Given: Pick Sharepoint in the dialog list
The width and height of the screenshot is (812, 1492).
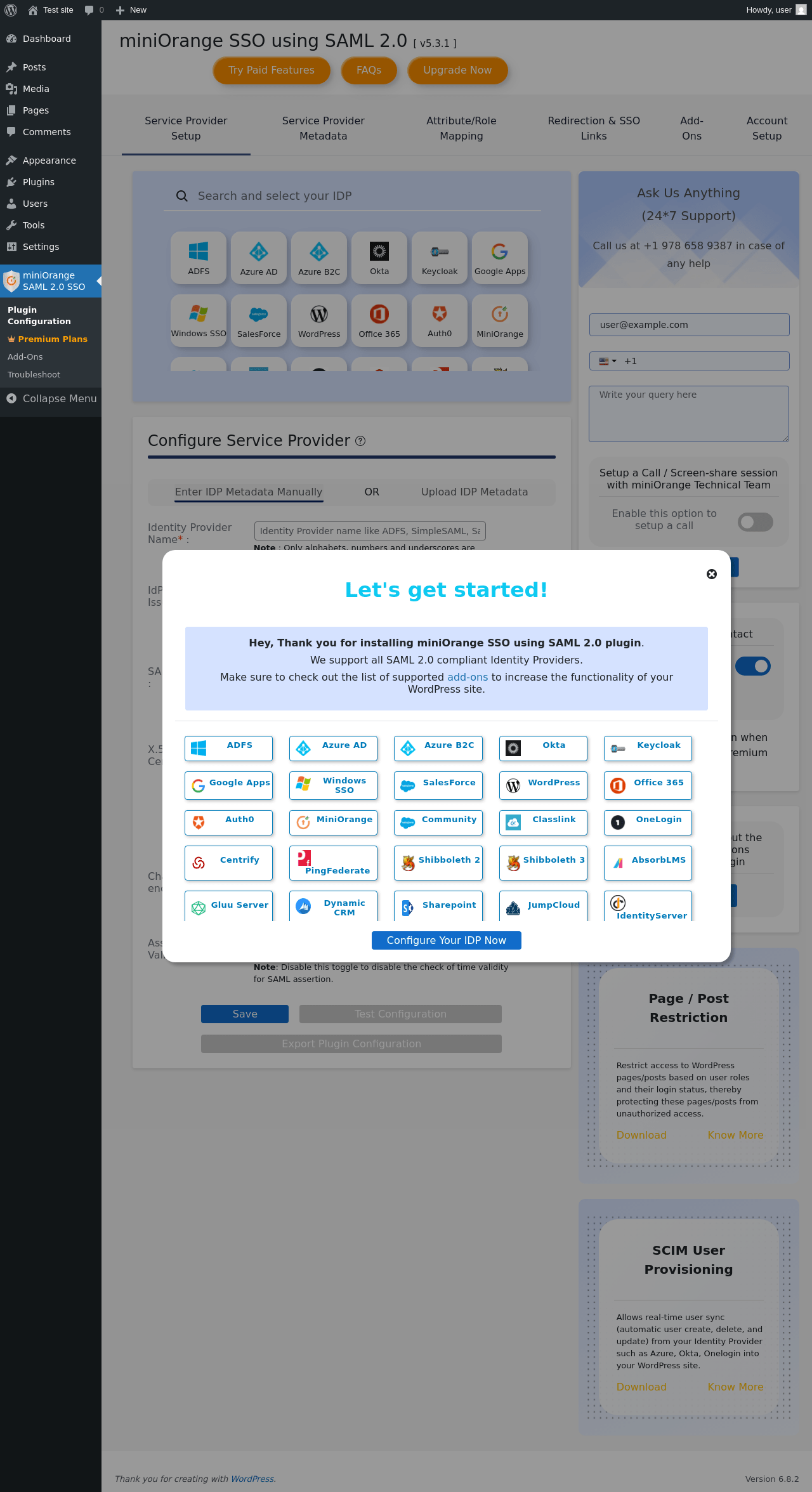Looking at the screenshot, I should pos(438,906).
